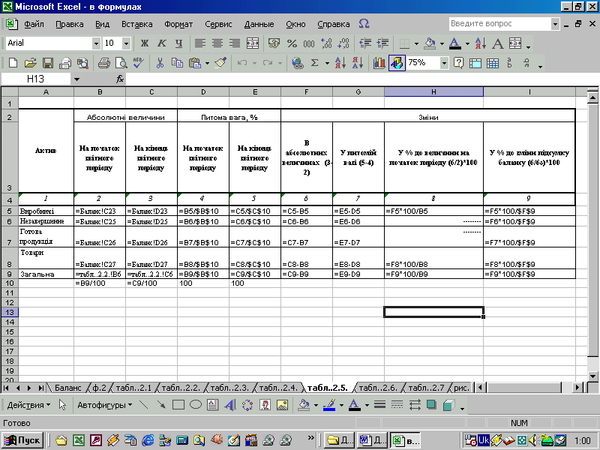Viewport: 600px width, 450px height.
Task: Click the taskbar Excel window button
Action: [x=405, y=440]
